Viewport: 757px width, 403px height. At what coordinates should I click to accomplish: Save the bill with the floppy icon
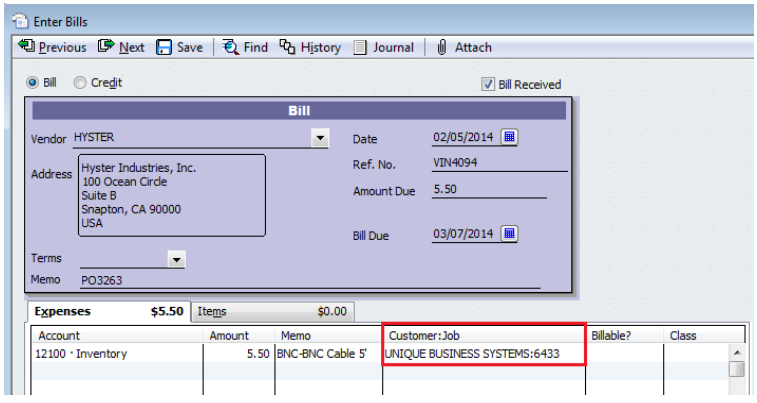(x=165, y=47)
